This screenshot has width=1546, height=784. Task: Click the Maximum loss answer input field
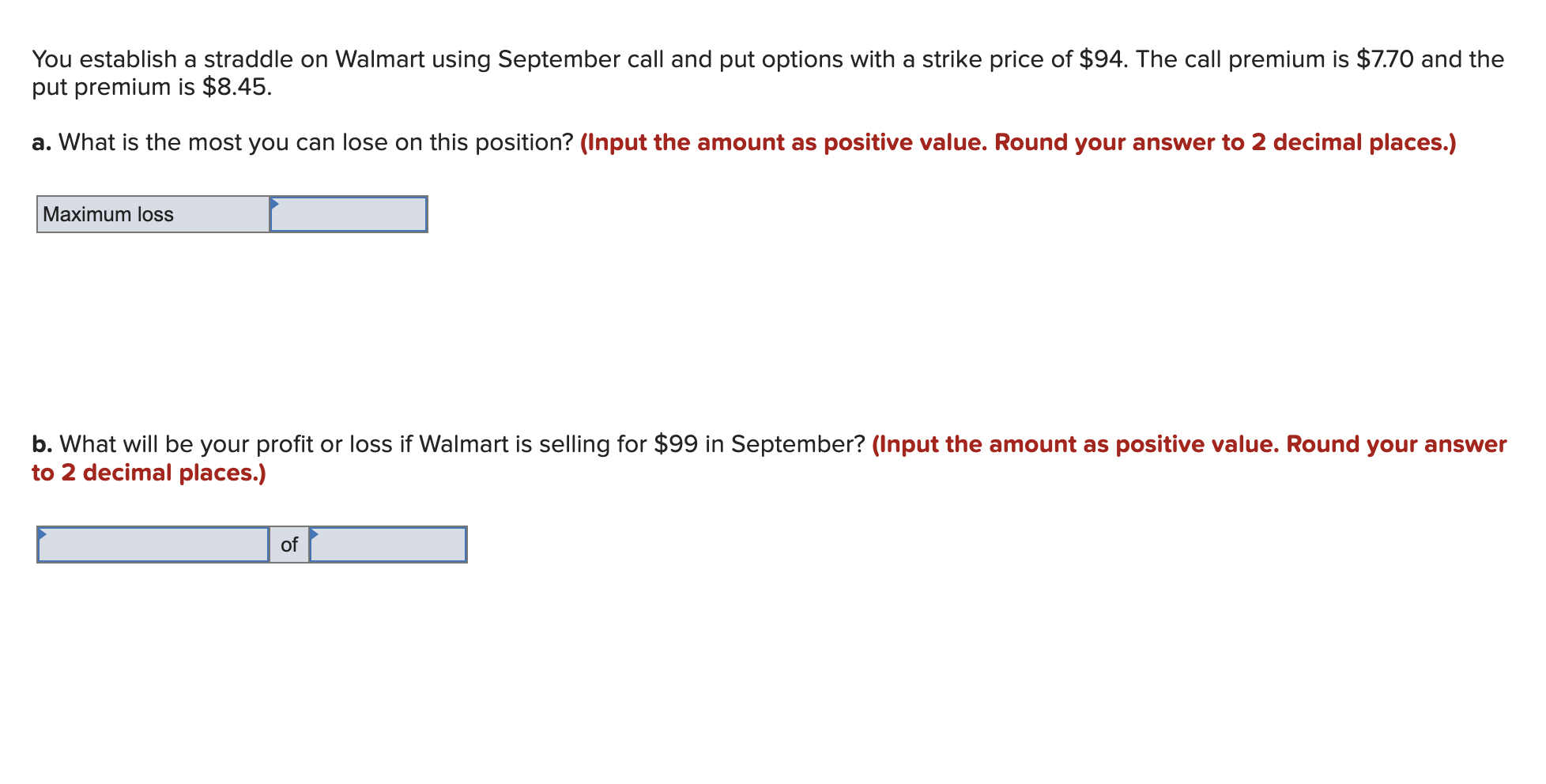point(349,214)
